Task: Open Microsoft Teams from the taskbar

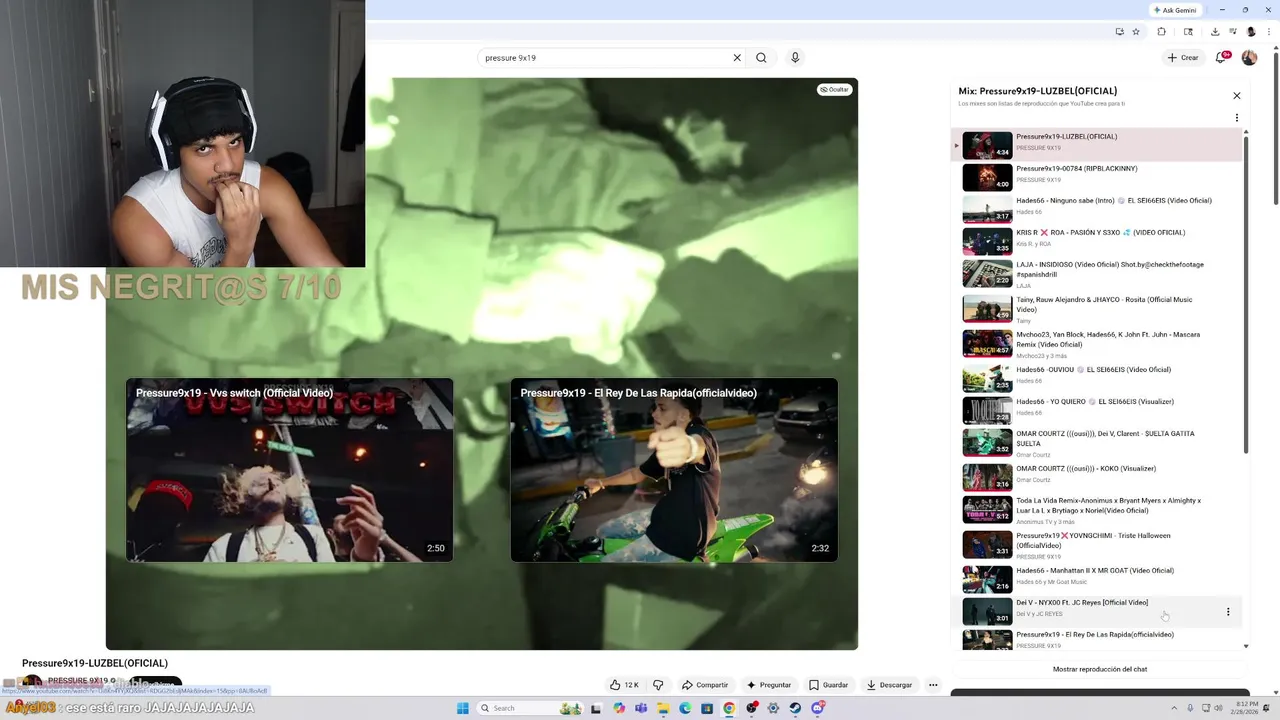Action: click(641, 708)
